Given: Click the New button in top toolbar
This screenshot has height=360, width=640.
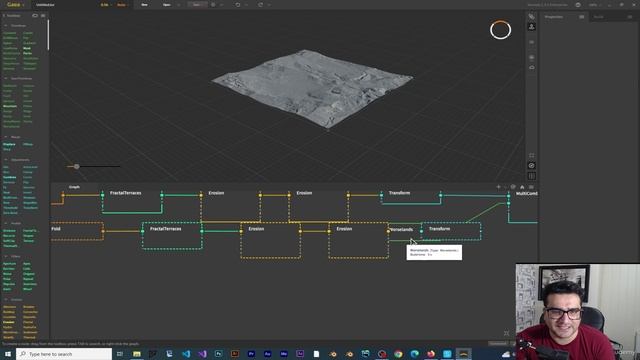Looking at the screenshot, I should [144, 5].
